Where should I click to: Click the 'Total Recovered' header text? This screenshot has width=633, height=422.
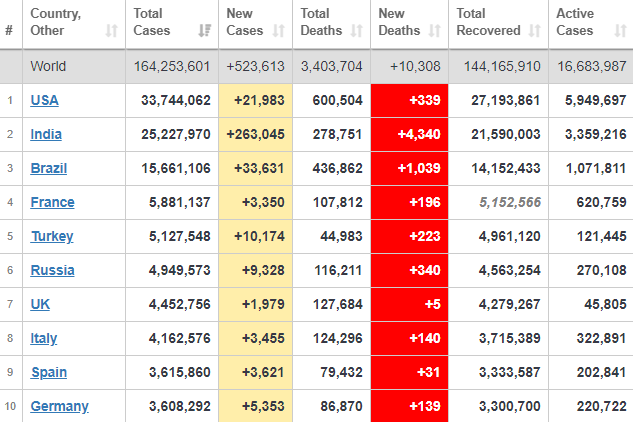488,22
